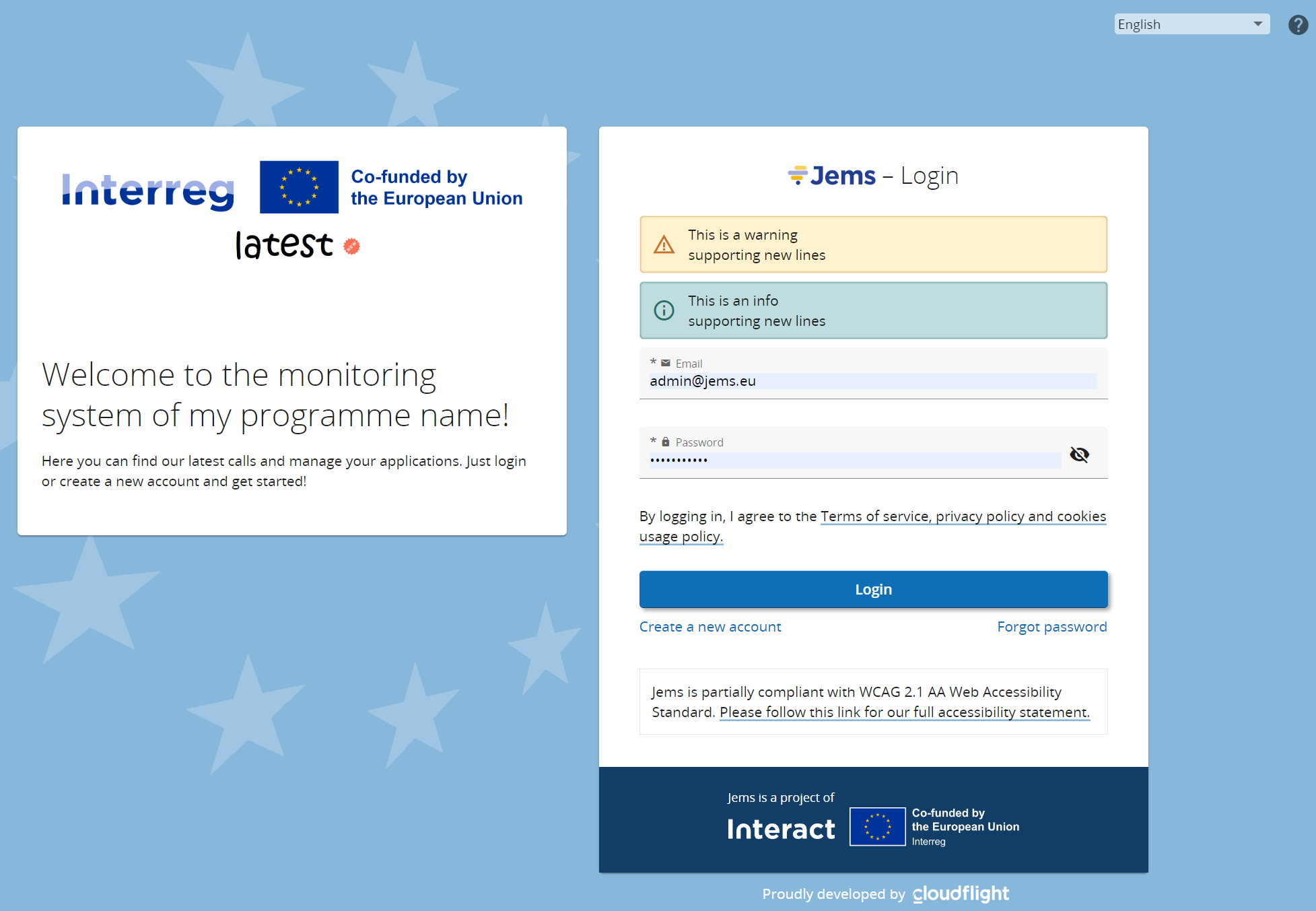Open Create a new account link
Viewport: 1316px width, 911px height.
coord(710,627)
